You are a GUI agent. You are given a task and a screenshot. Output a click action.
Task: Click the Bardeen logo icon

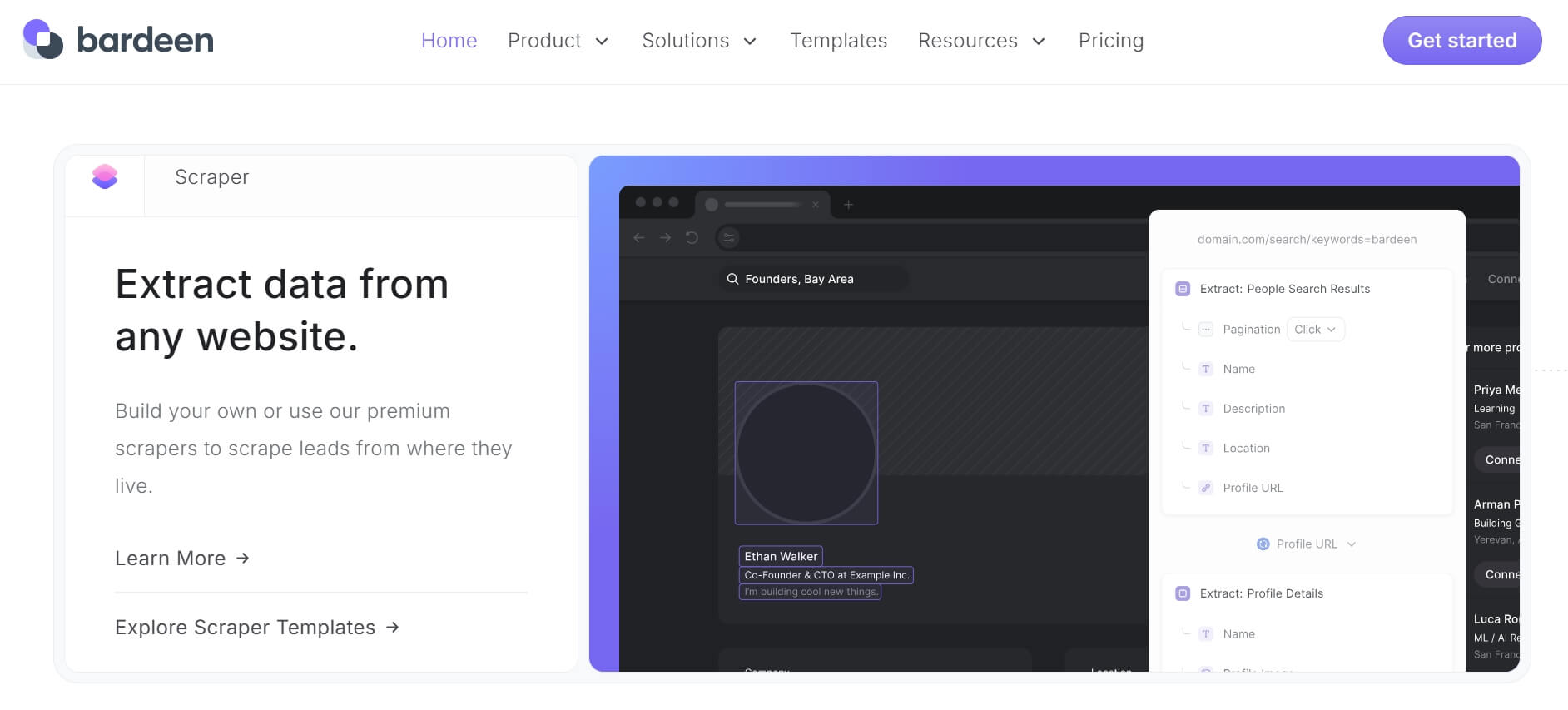click(43, 40)
